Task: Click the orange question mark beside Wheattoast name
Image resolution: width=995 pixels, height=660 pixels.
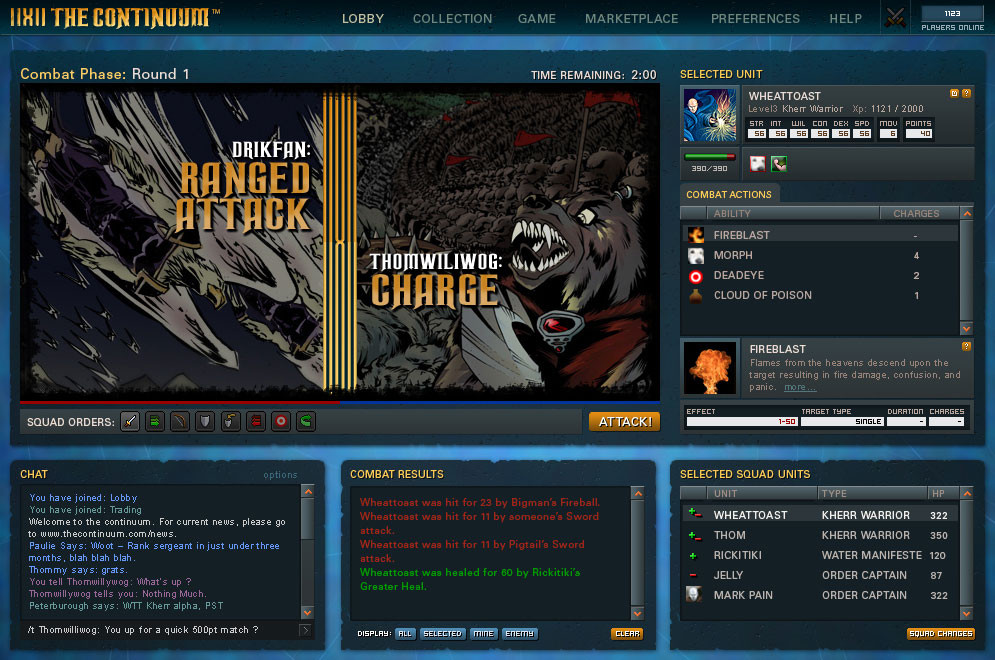Action: pos(966,93)
